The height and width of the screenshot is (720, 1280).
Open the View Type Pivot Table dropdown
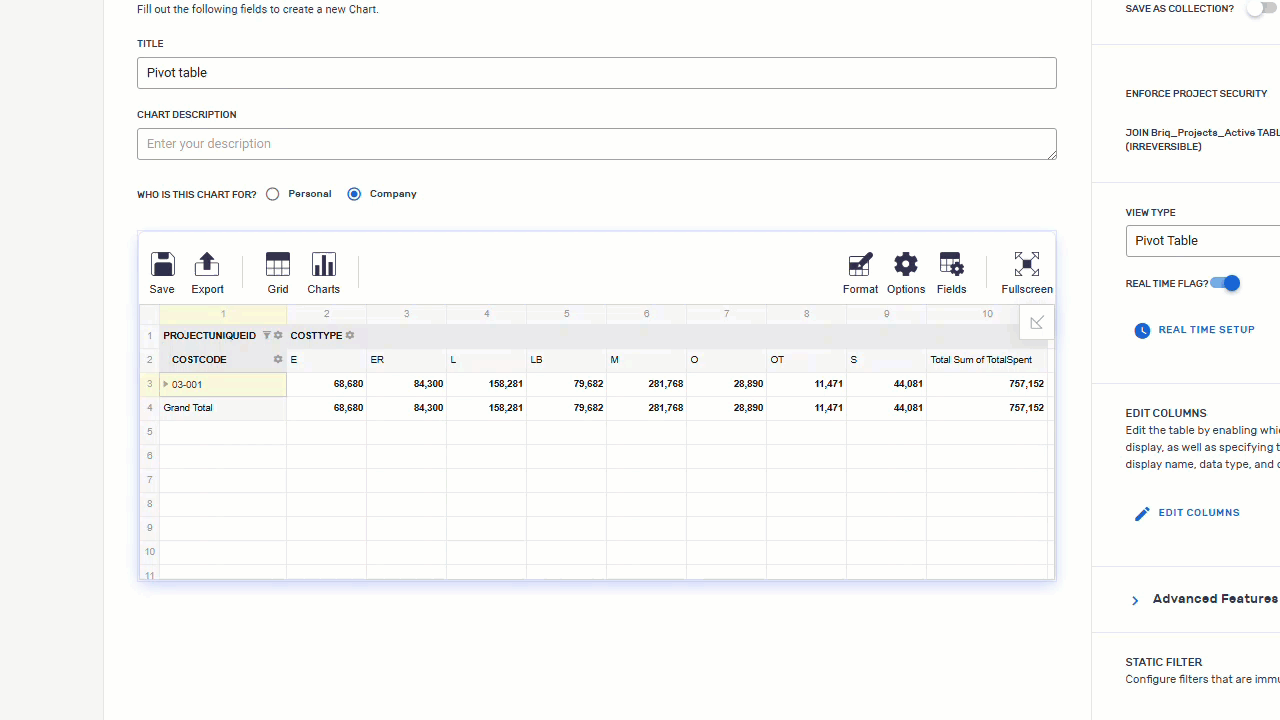1203,241
